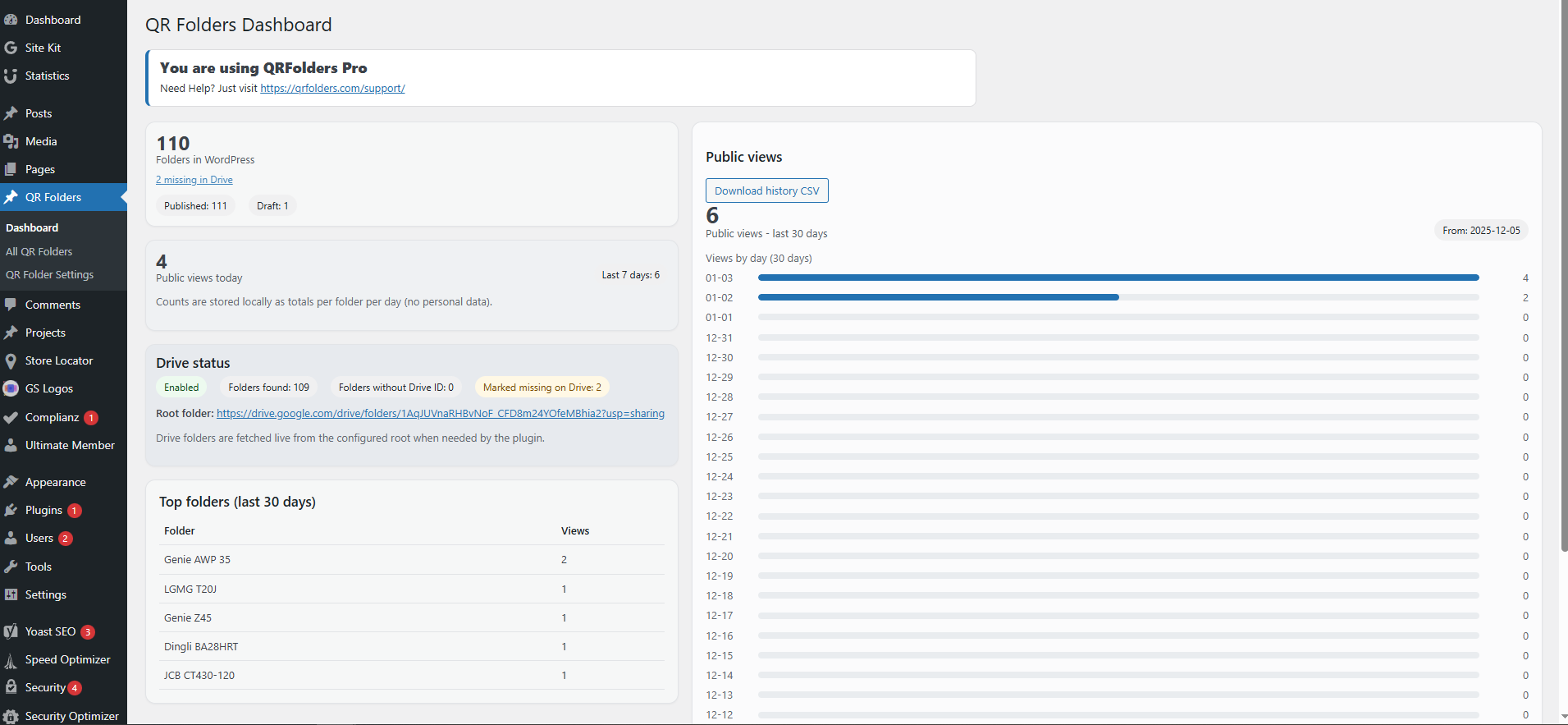Click the 01-03 views progress bar

[1118, 278]
